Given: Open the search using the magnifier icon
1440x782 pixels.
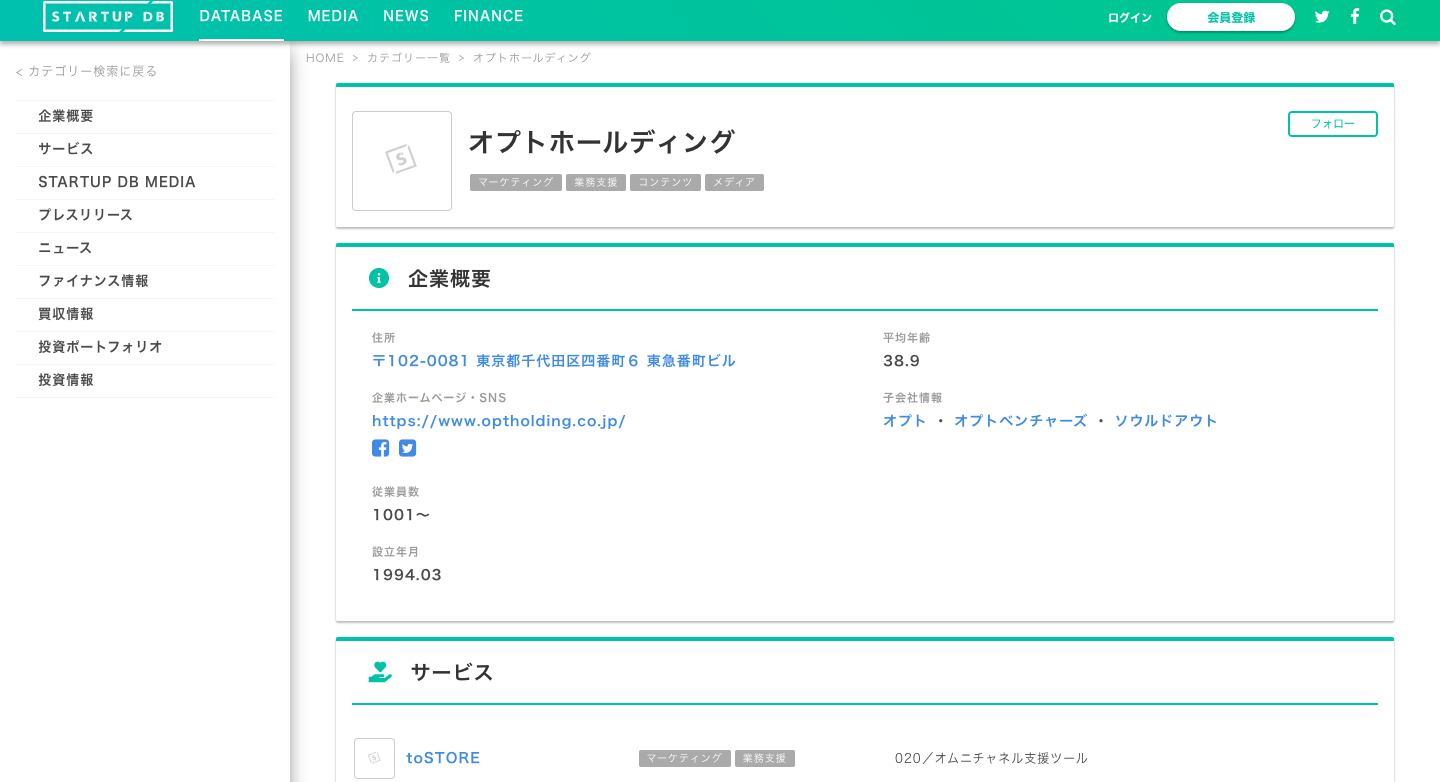Looking at the screenshot, I should [x=1388, y=16].
